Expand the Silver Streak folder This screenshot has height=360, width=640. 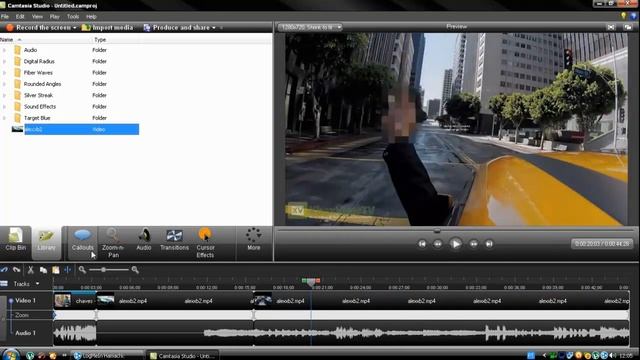[x=4, y=95]
